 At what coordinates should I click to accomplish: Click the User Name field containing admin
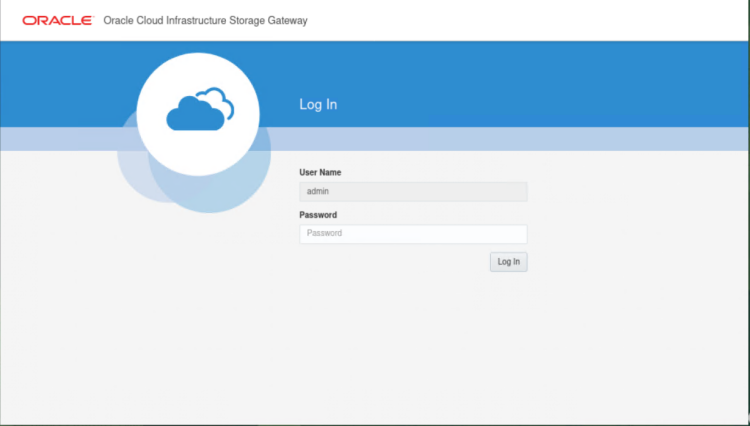(x=412, y=192)
